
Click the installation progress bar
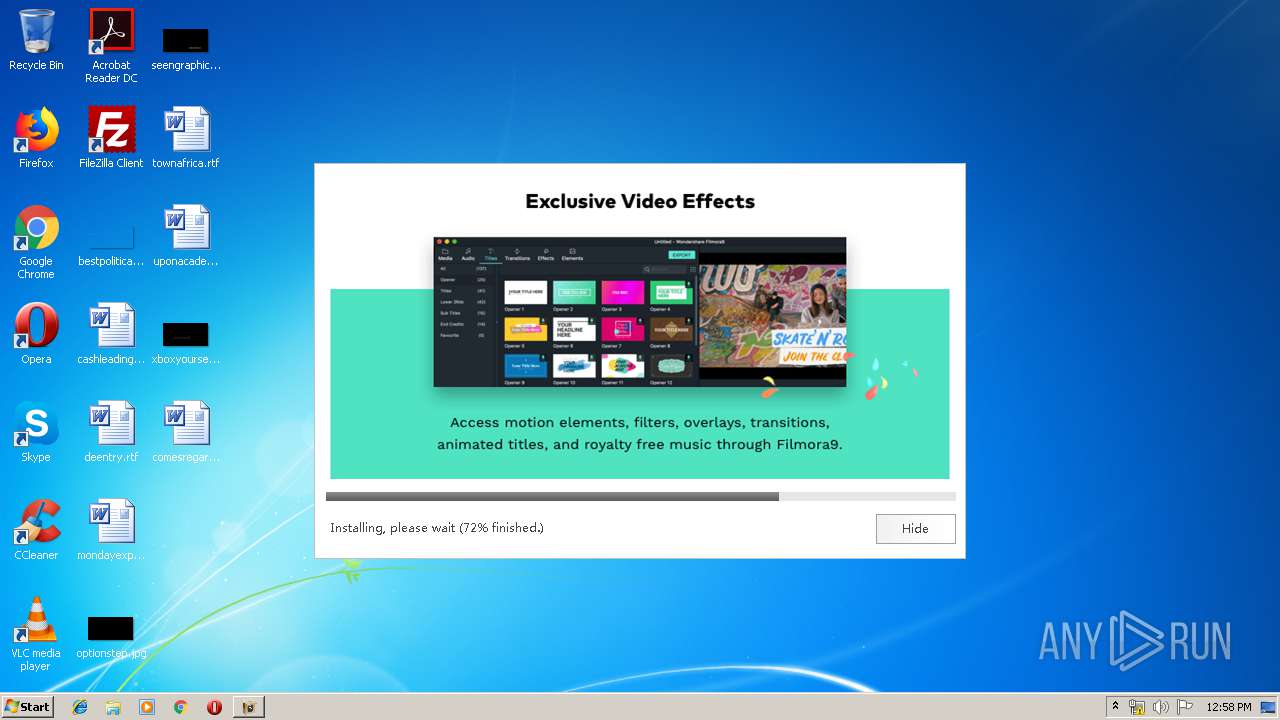click(640, 496)
